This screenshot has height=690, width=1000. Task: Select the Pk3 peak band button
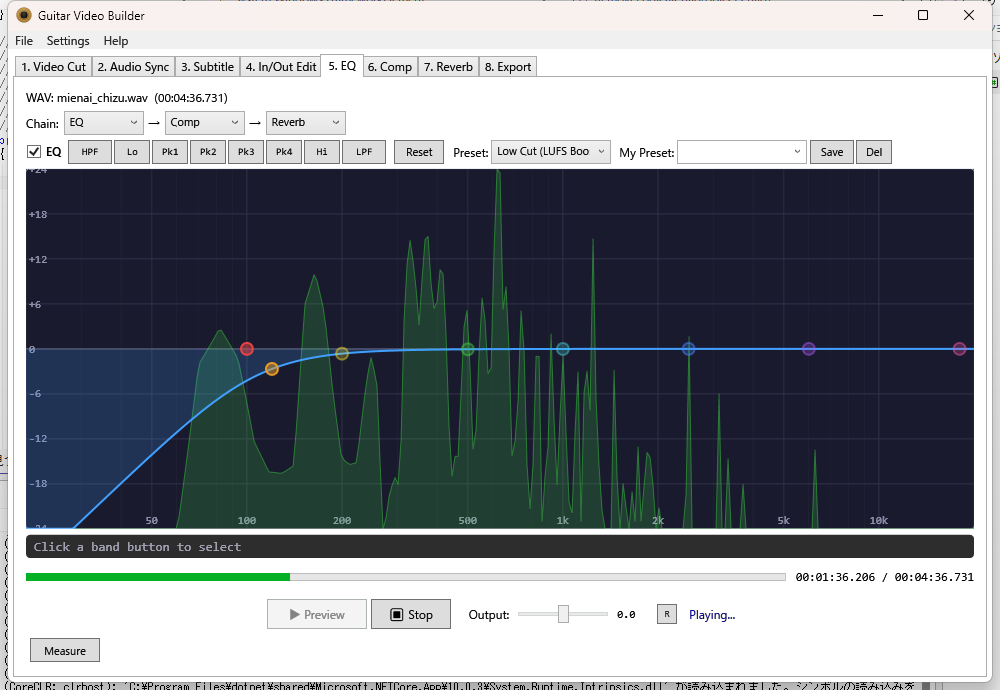(246, 152)
